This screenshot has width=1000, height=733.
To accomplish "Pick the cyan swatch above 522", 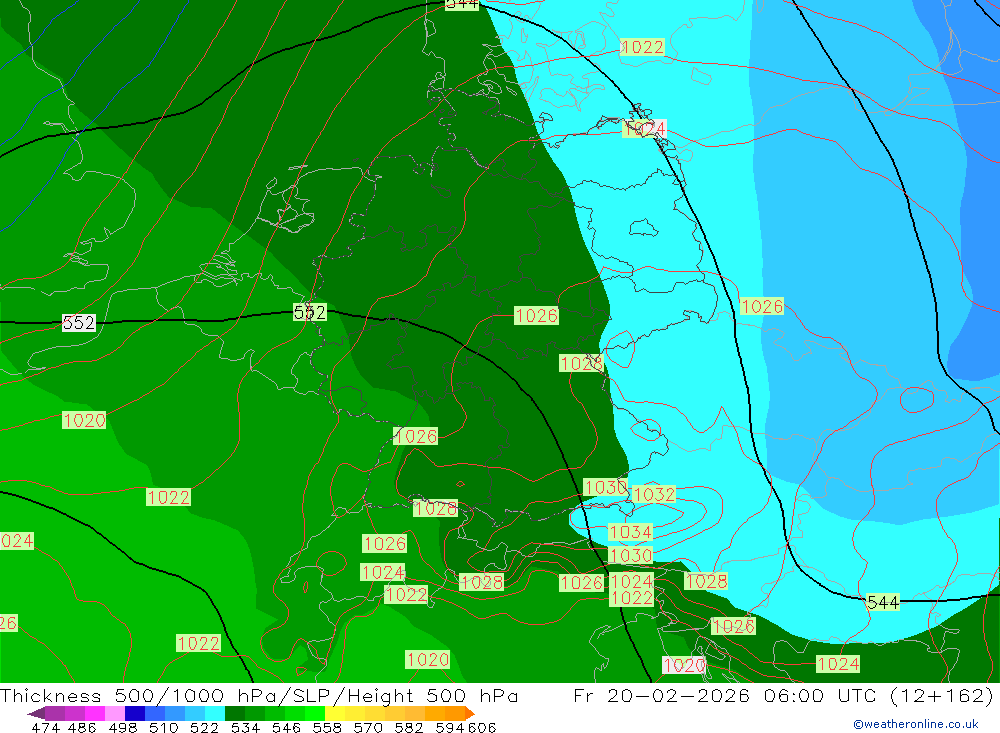I will pos(215,713).
